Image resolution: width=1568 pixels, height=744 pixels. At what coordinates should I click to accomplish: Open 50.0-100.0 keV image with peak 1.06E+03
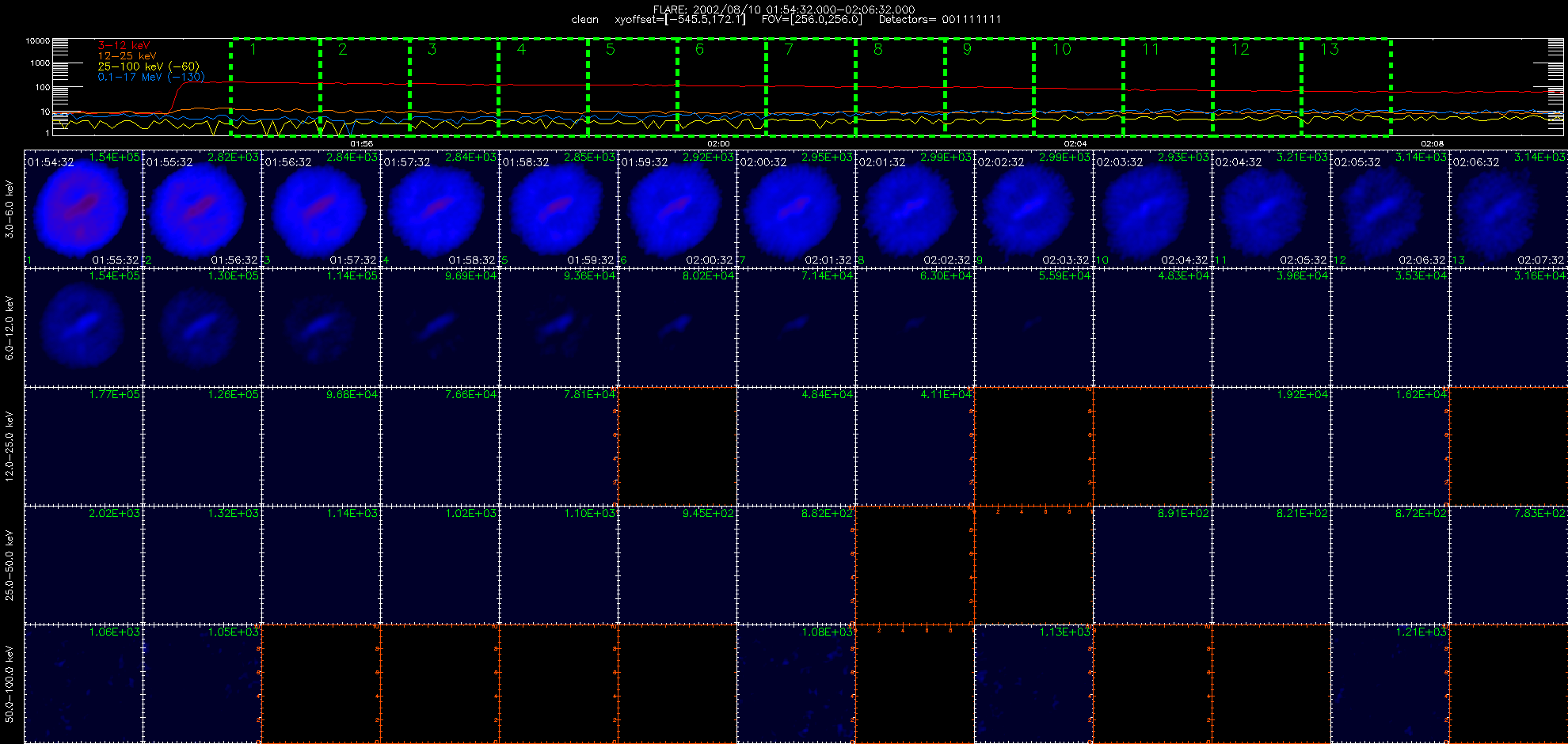(x=83, y=684)
